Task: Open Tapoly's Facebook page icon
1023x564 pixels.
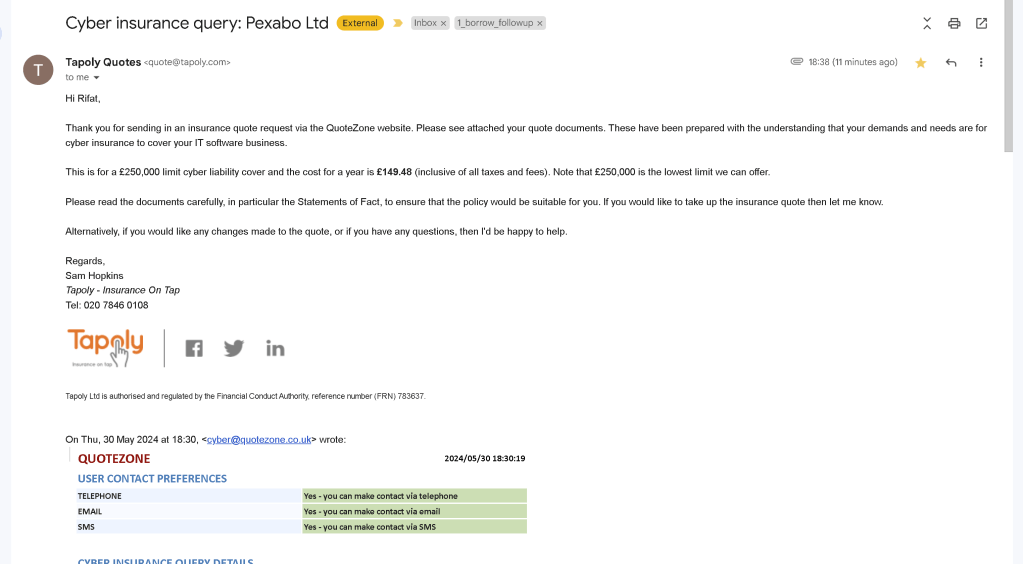Action: [194, 349]
